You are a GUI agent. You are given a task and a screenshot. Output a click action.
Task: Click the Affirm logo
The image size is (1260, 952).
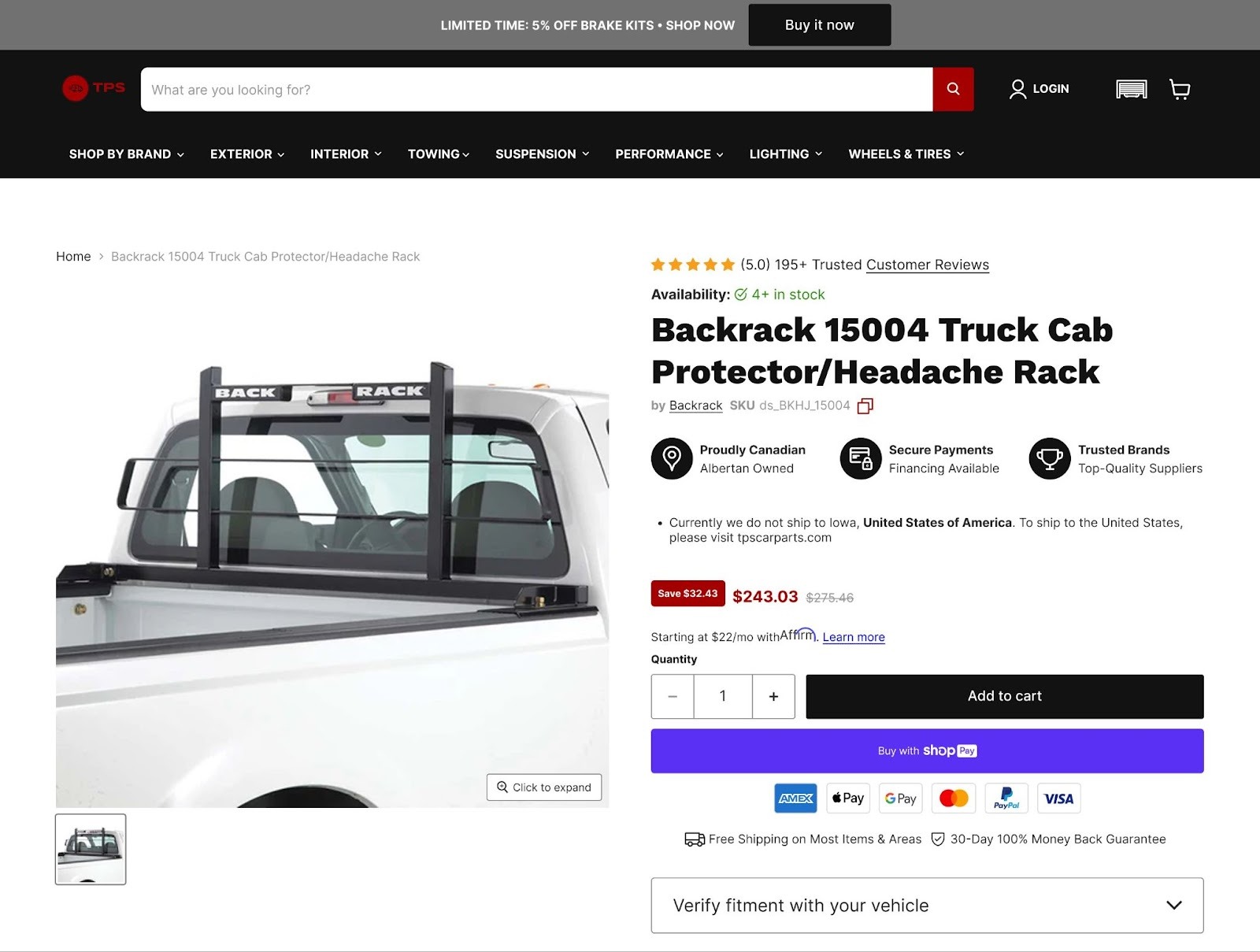[x=799, y=635]
